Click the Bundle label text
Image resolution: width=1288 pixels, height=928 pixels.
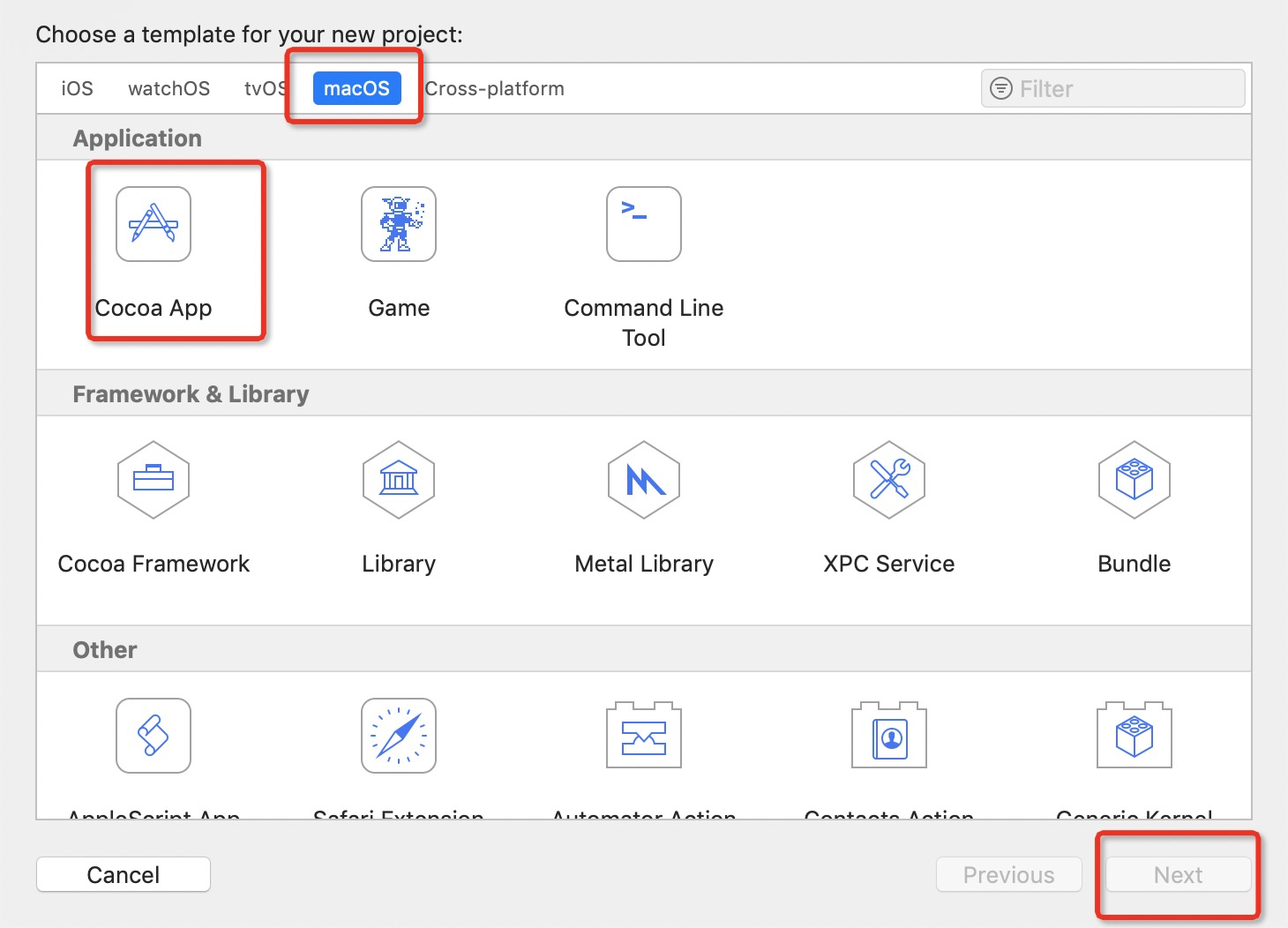1134,564
